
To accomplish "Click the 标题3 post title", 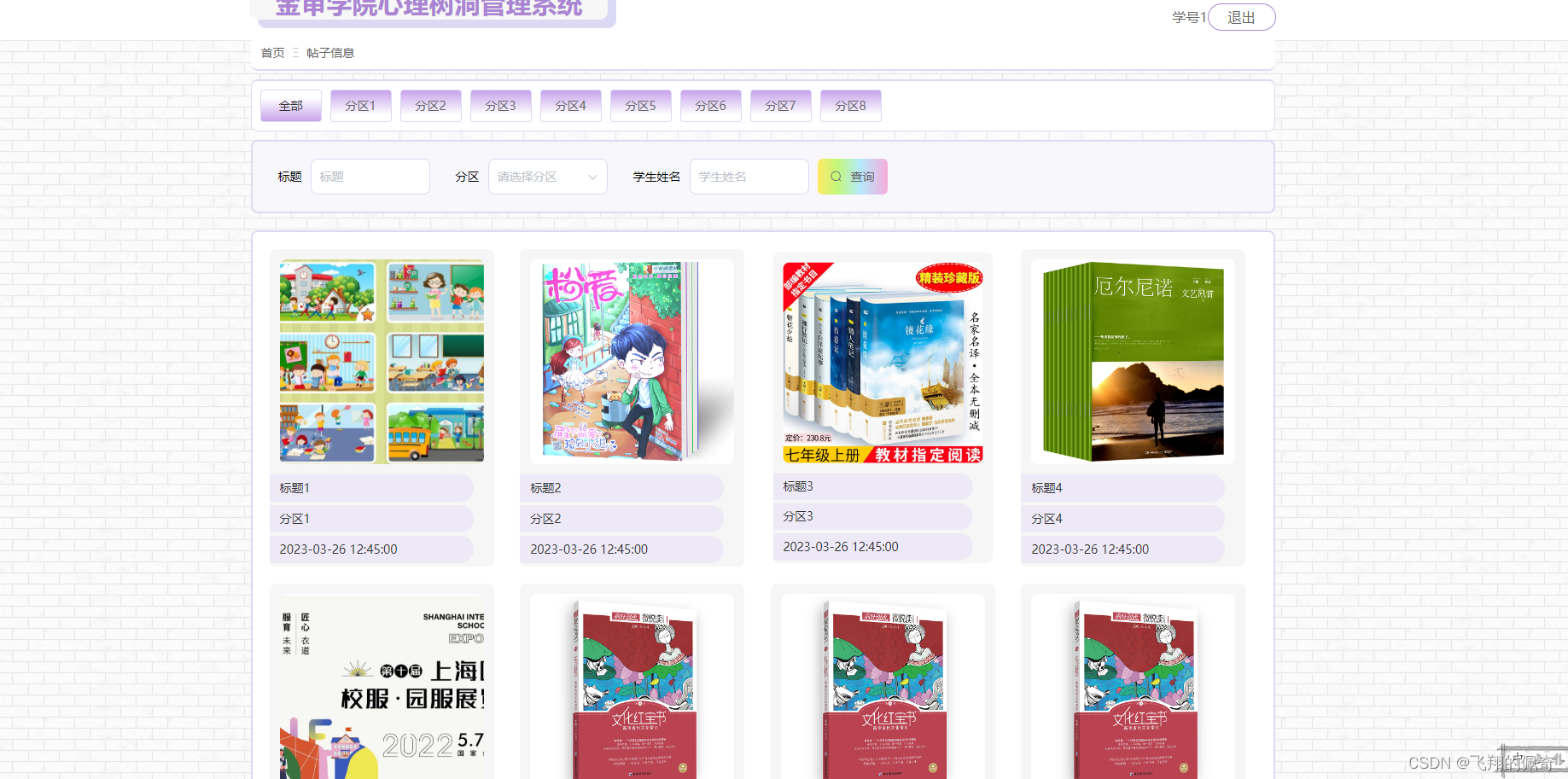I will 798,486.
